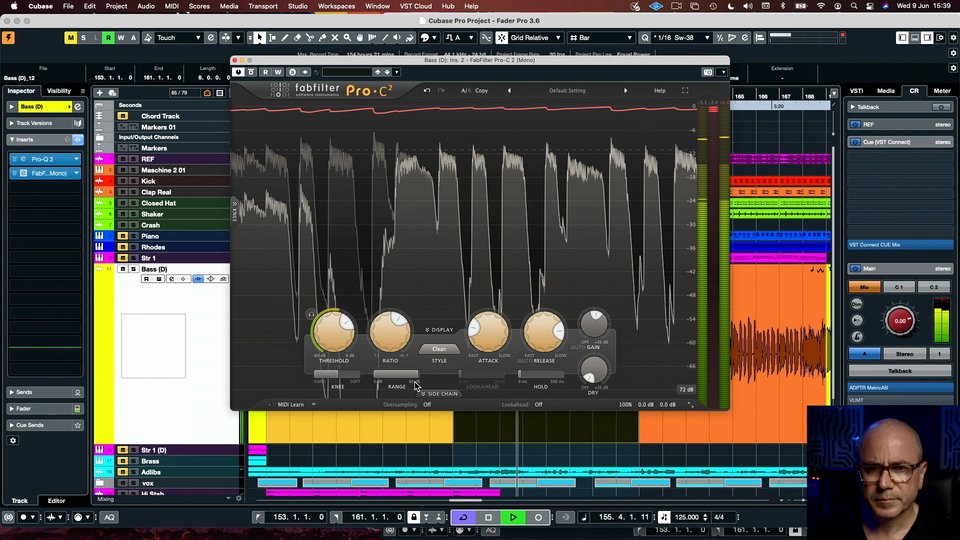Select the Mute X tool
Viewport: 960px width, 540px height.
click(x=335, y=38)
